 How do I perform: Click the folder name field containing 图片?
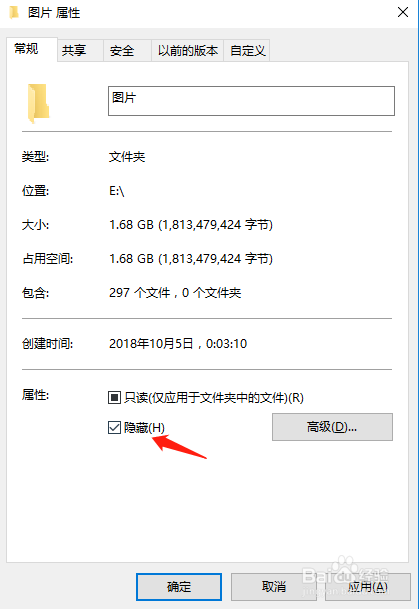251,101
